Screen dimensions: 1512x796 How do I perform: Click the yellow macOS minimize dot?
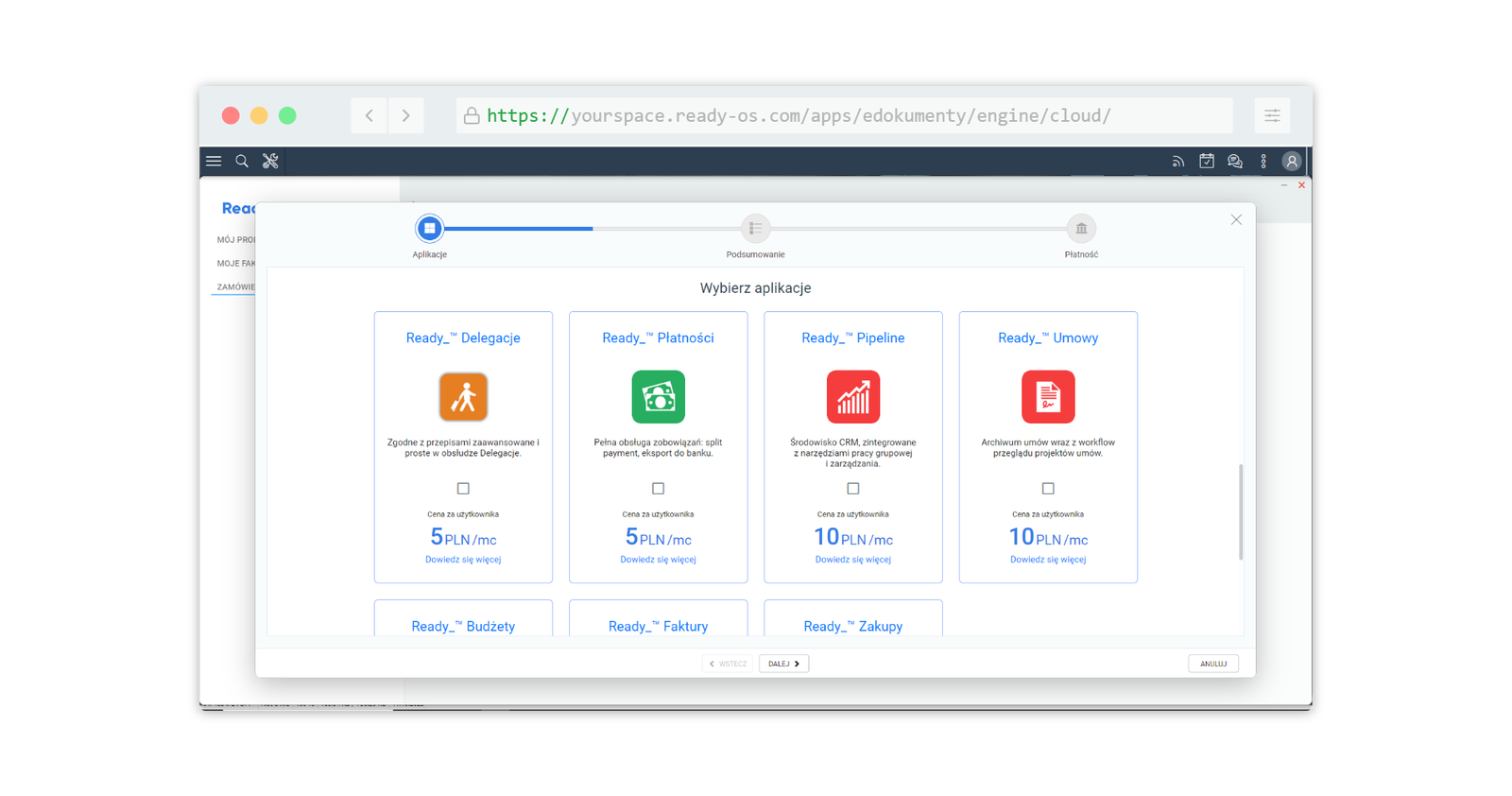pyautogui.click(x=259, y=115)
